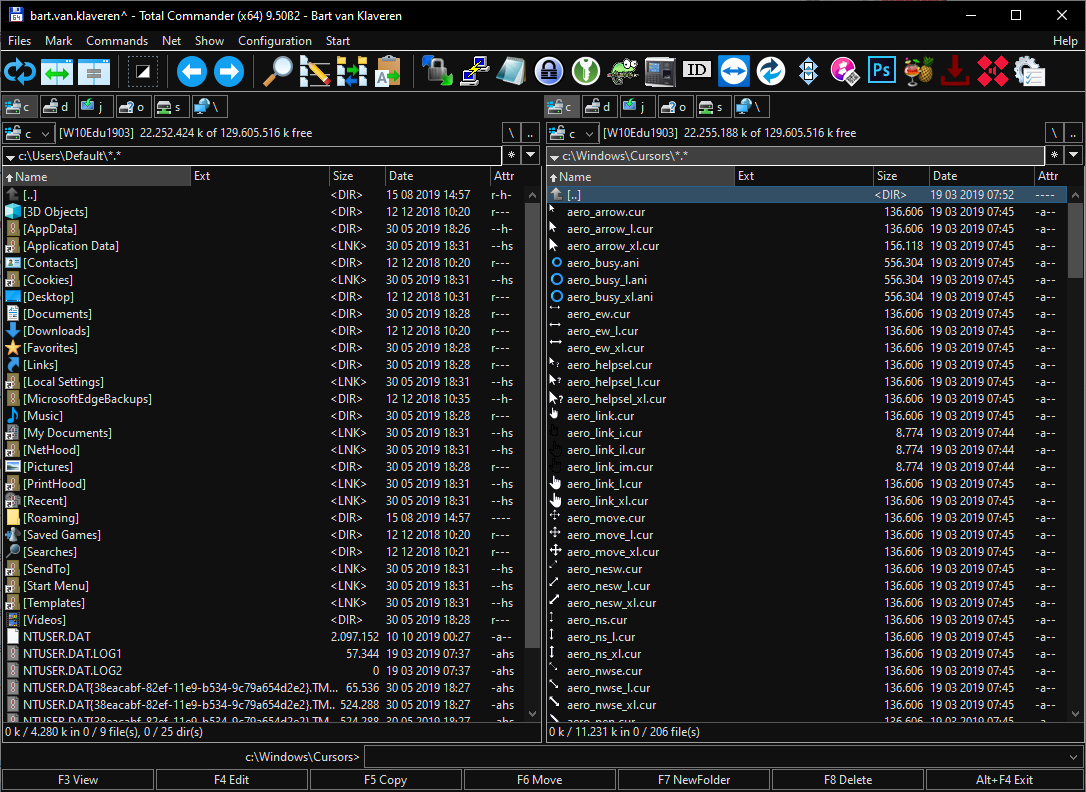Open right panel directory history arrow
The width and height of the screenshot is (1086, 792).
[1074, 155]
